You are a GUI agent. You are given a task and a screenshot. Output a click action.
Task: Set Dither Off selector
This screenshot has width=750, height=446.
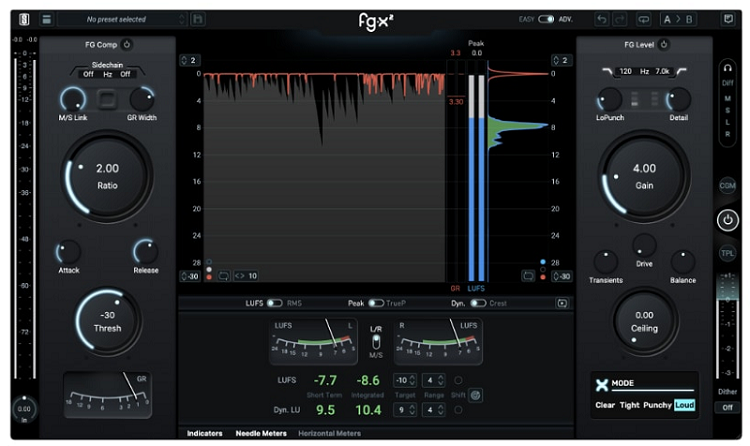[x=728, y=407]
